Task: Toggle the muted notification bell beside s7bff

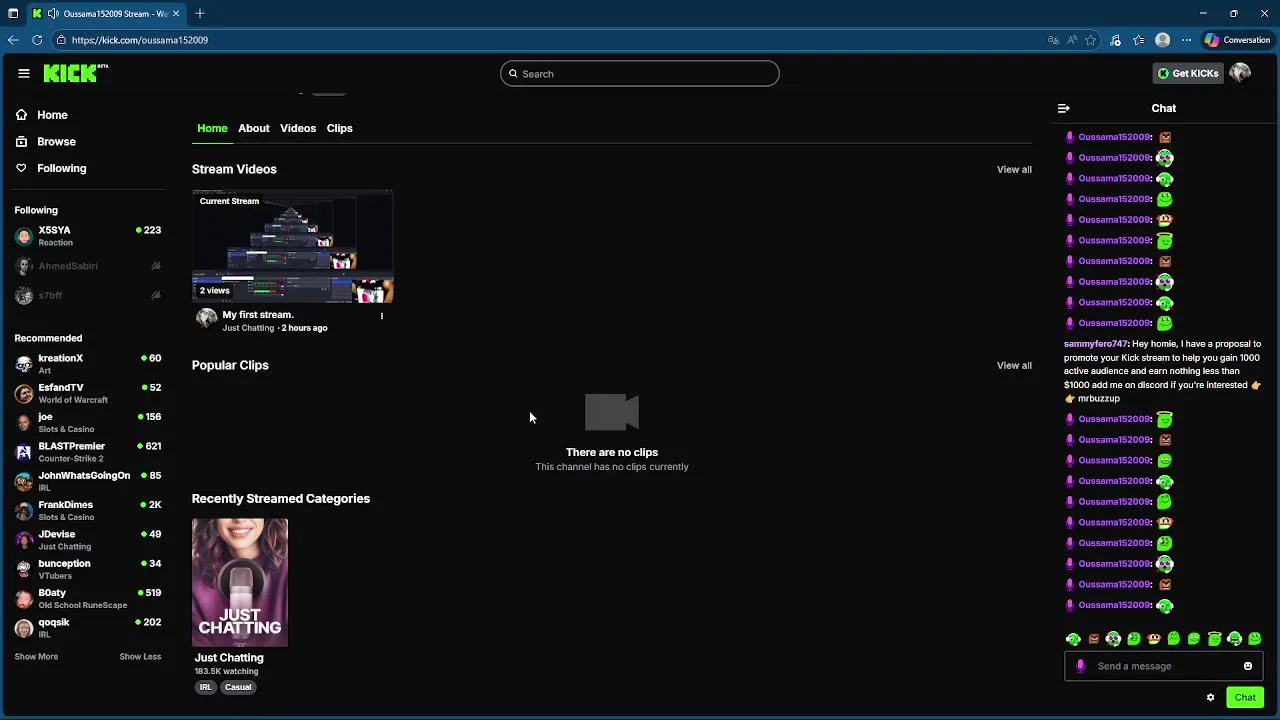Action: 156,295
